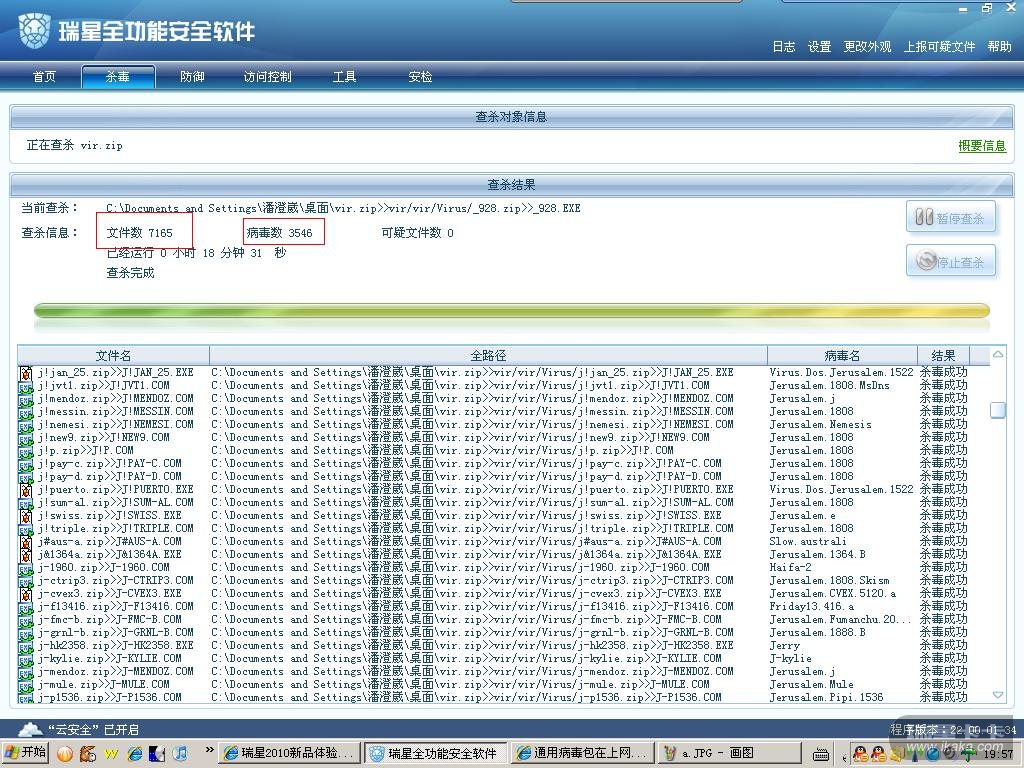Click the icon of row j!jan_25.zip

pyautogui.click(x=25, y=373)
